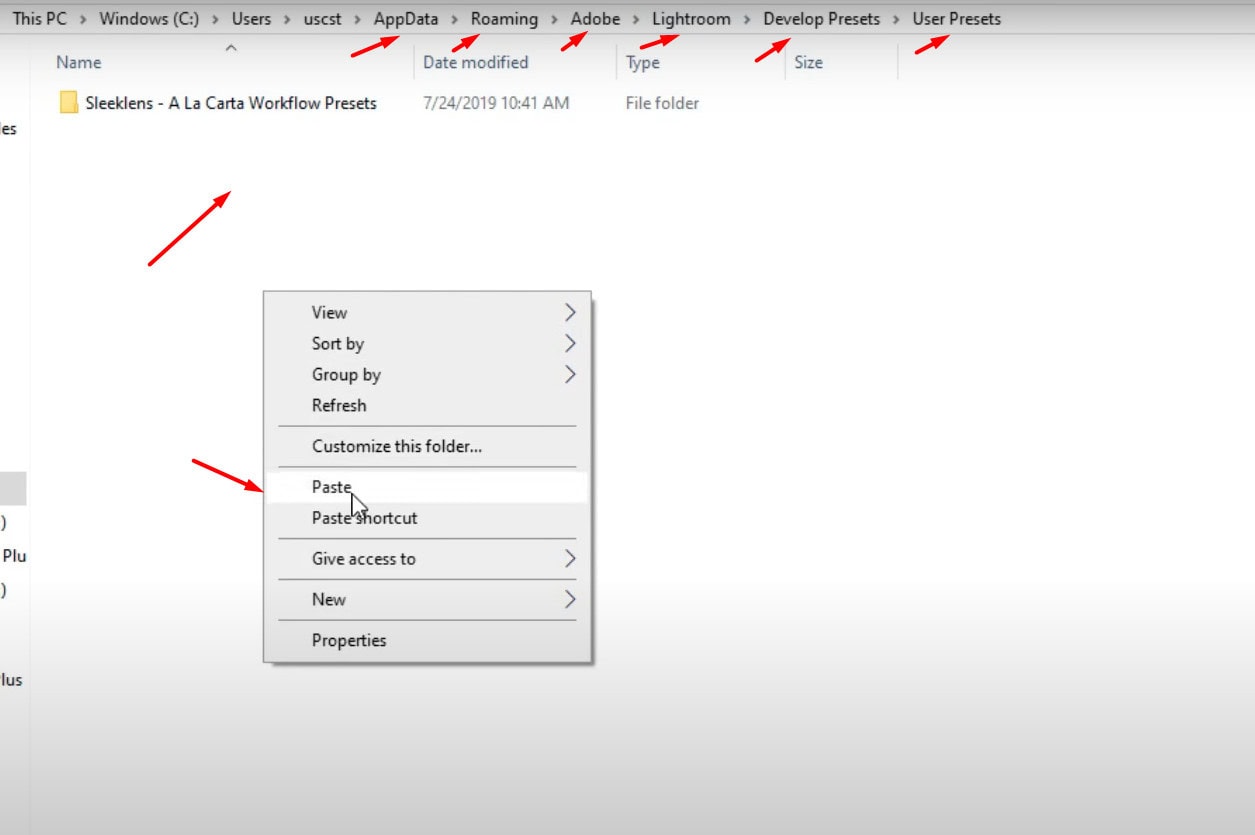This screenshot has height=835, width=1255.
Task: Open the Sort by submenu
Action: 427,344
